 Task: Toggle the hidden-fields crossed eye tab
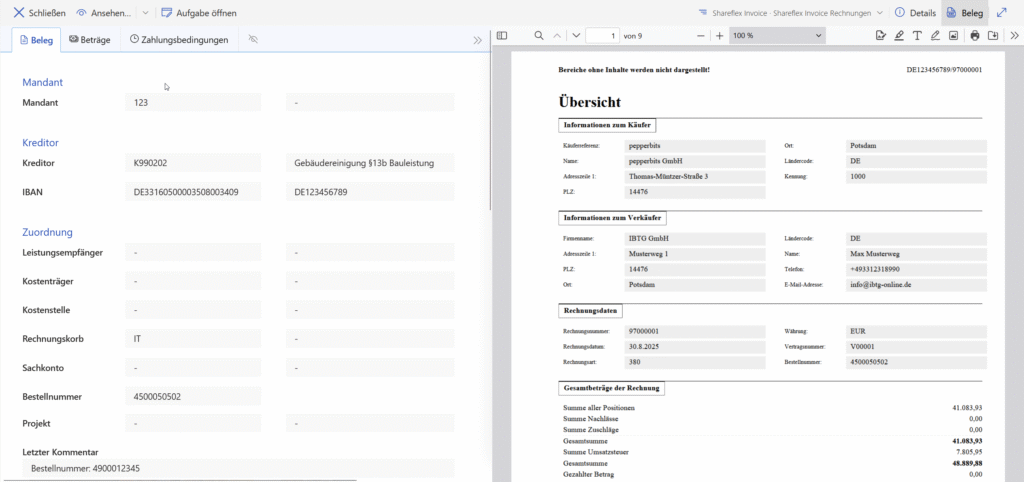click(253, 40)
